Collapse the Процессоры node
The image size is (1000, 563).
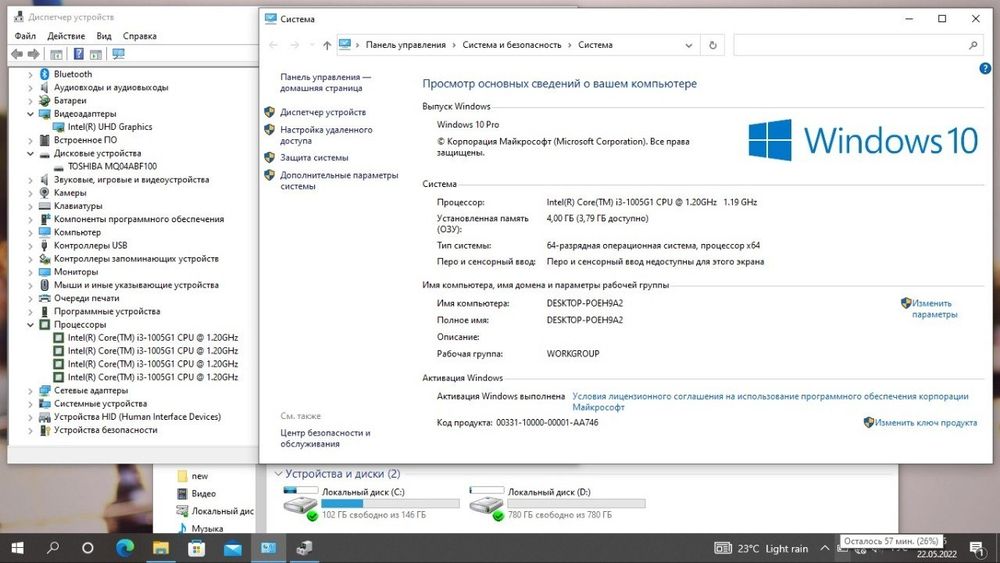[x=30, y=325]
